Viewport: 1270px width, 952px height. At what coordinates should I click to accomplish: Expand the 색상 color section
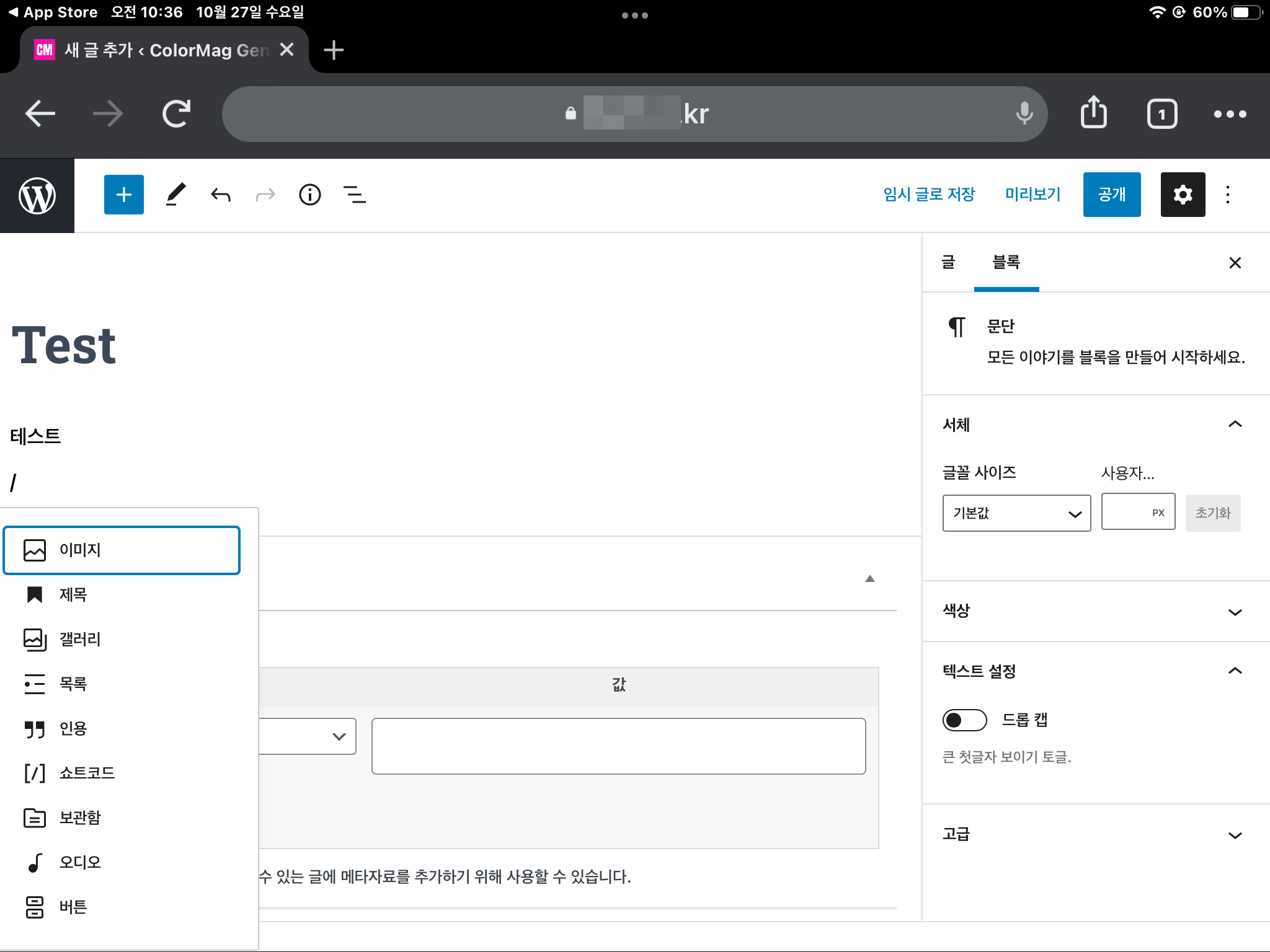point(1235,611)
